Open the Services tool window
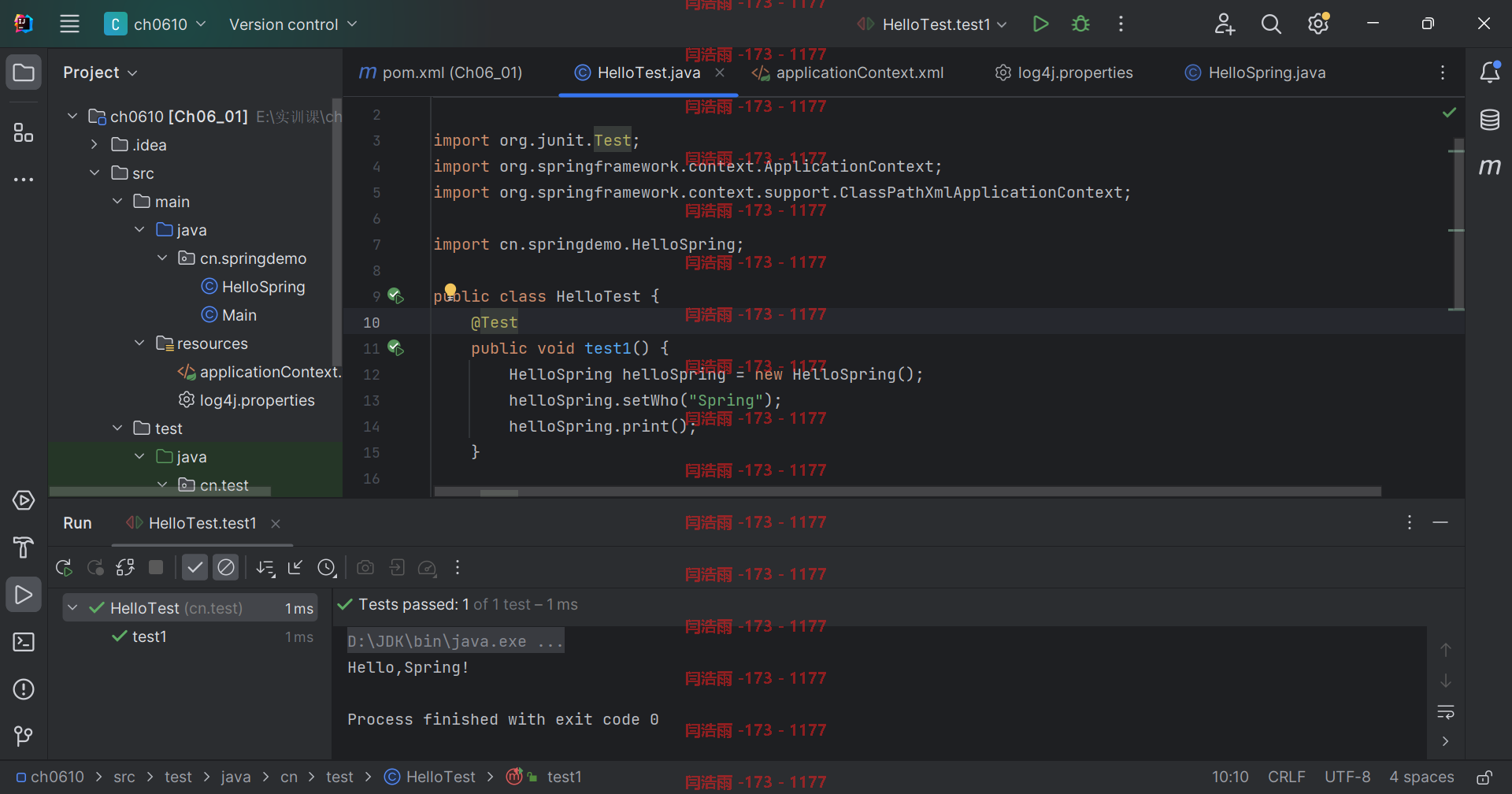The width and height of the screenshot is (1512, 794). (x=24, y=500)
